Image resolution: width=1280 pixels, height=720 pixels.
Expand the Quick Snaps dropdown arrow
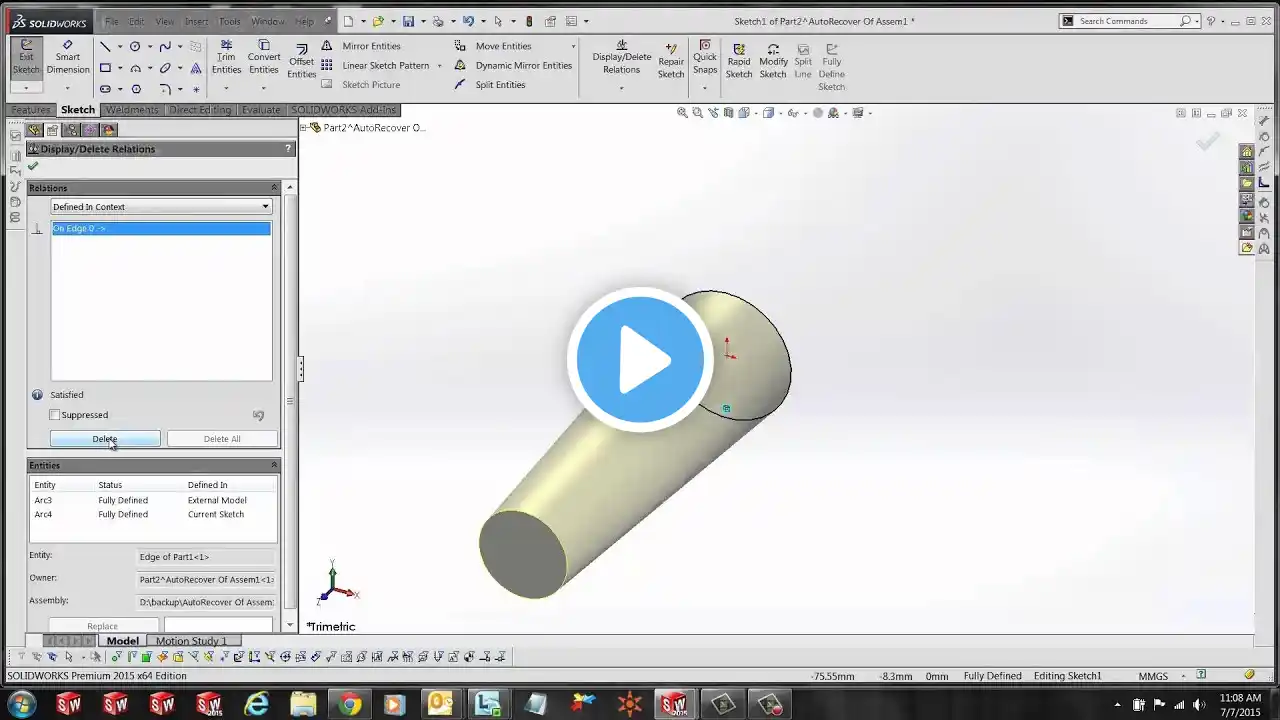coord(705,87)
